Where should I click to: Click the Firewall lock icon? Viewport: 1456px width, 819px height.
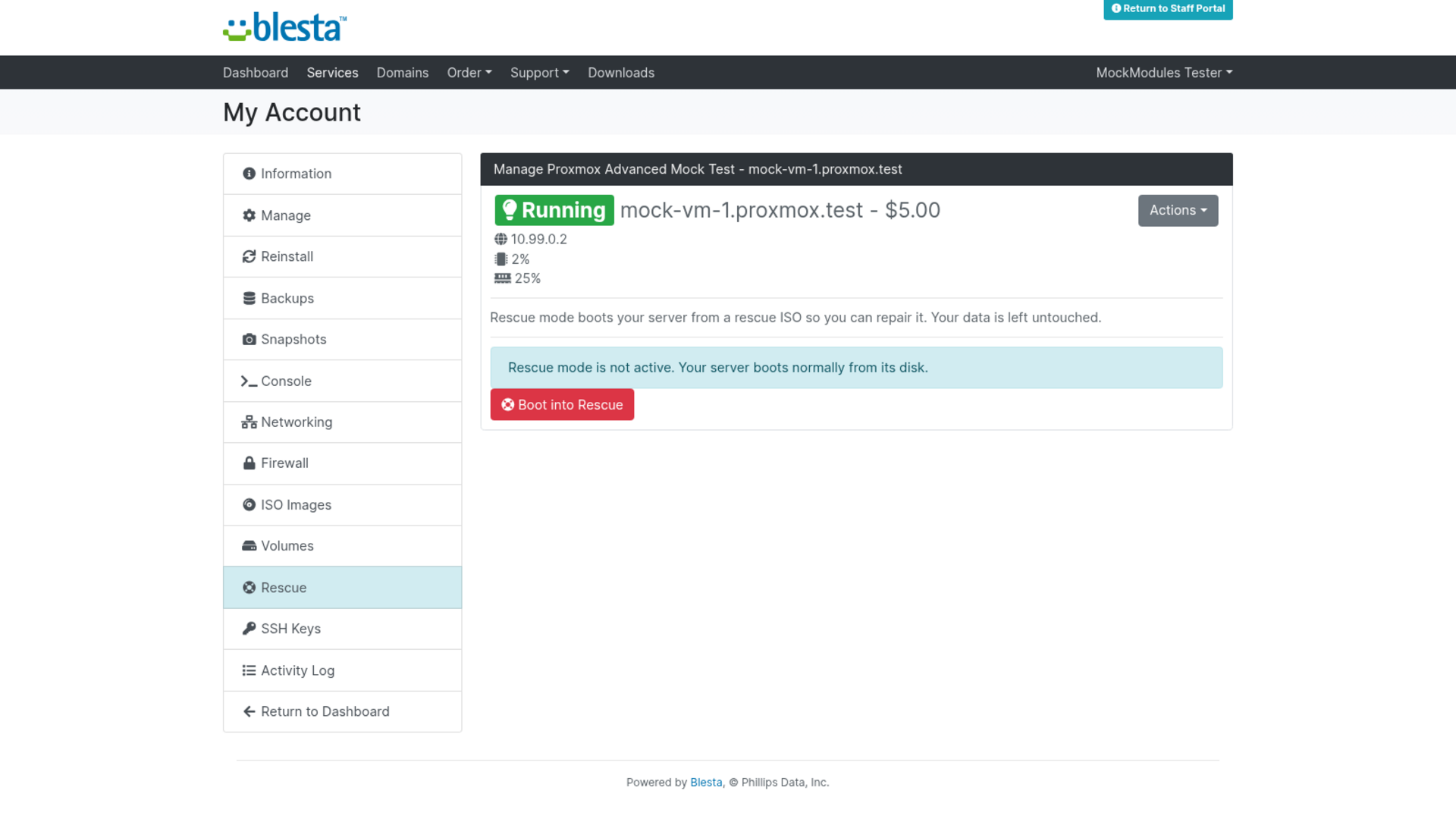tap(249, 463)
